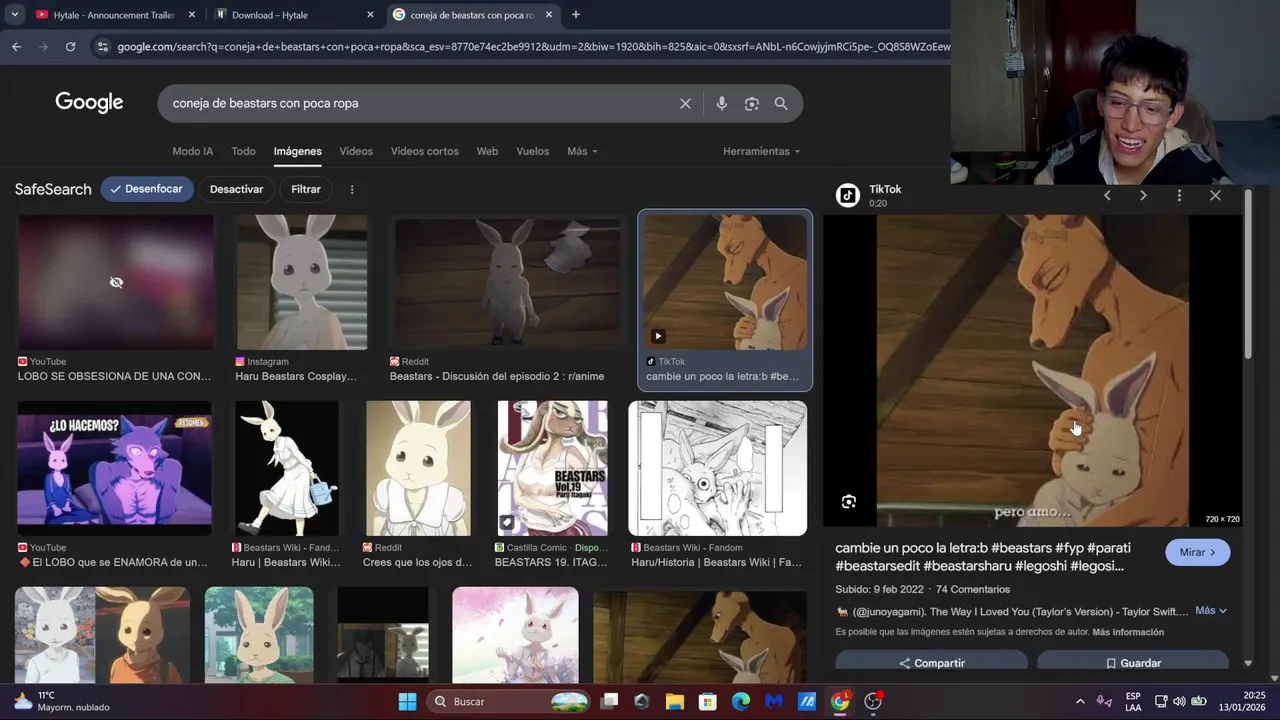Start voice search with microphone icon
The width and height of the screenshot is (1280, 720).
(721, 103)
